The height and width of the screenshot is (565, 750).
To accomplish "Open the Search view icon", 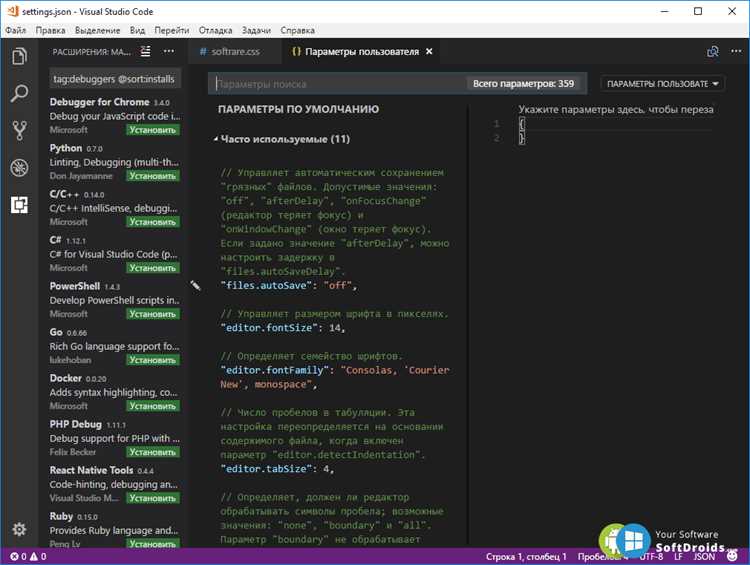I will [x=19, y=93].
